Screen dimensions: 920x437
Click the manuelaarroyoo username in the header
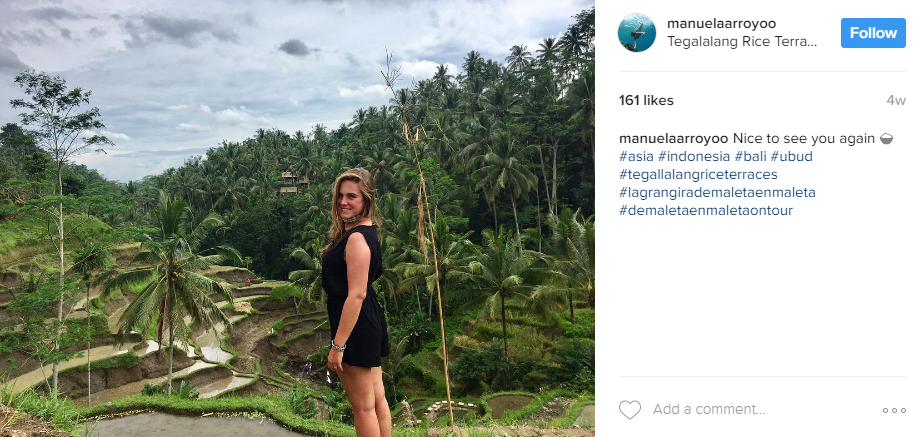coord(721,23)
